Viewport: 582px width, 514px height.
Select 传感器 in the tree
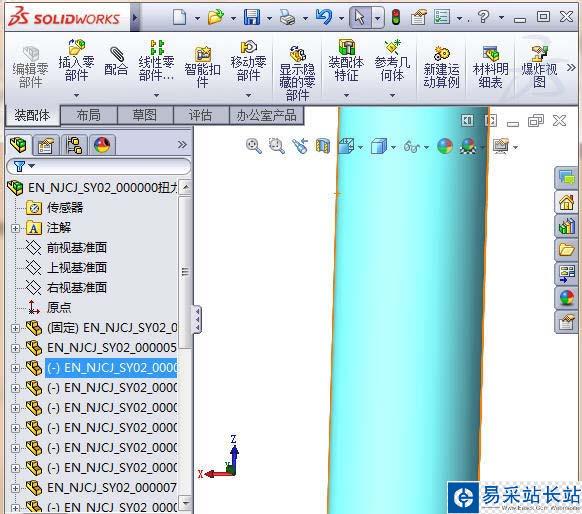54,207
